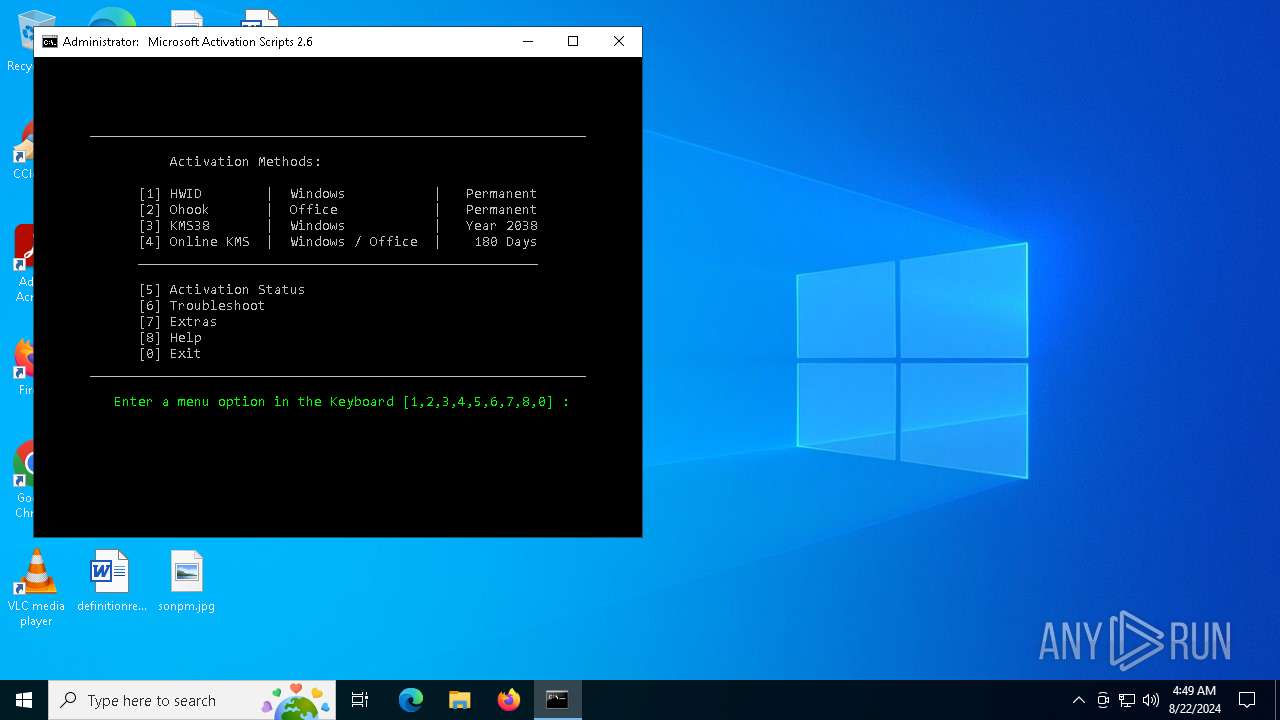Select the Command Prompt taskbar button
The height and width of the screenshot is (720, 1280).
click(x=557, y=700)
